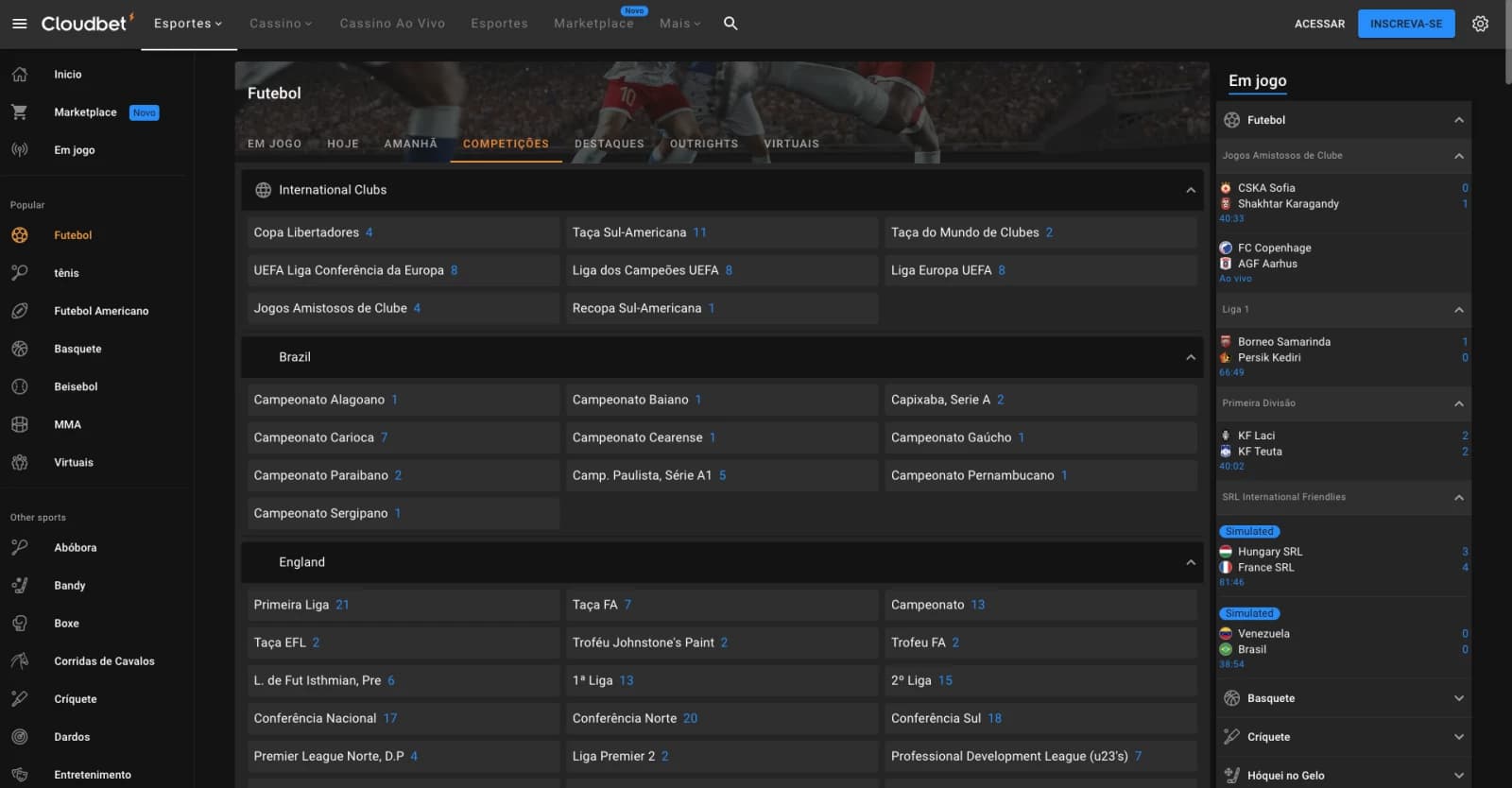Viewport: 1512px width, 788px height.
Task: Click the search magnifier icon
Action: click(x=730, y=24)
